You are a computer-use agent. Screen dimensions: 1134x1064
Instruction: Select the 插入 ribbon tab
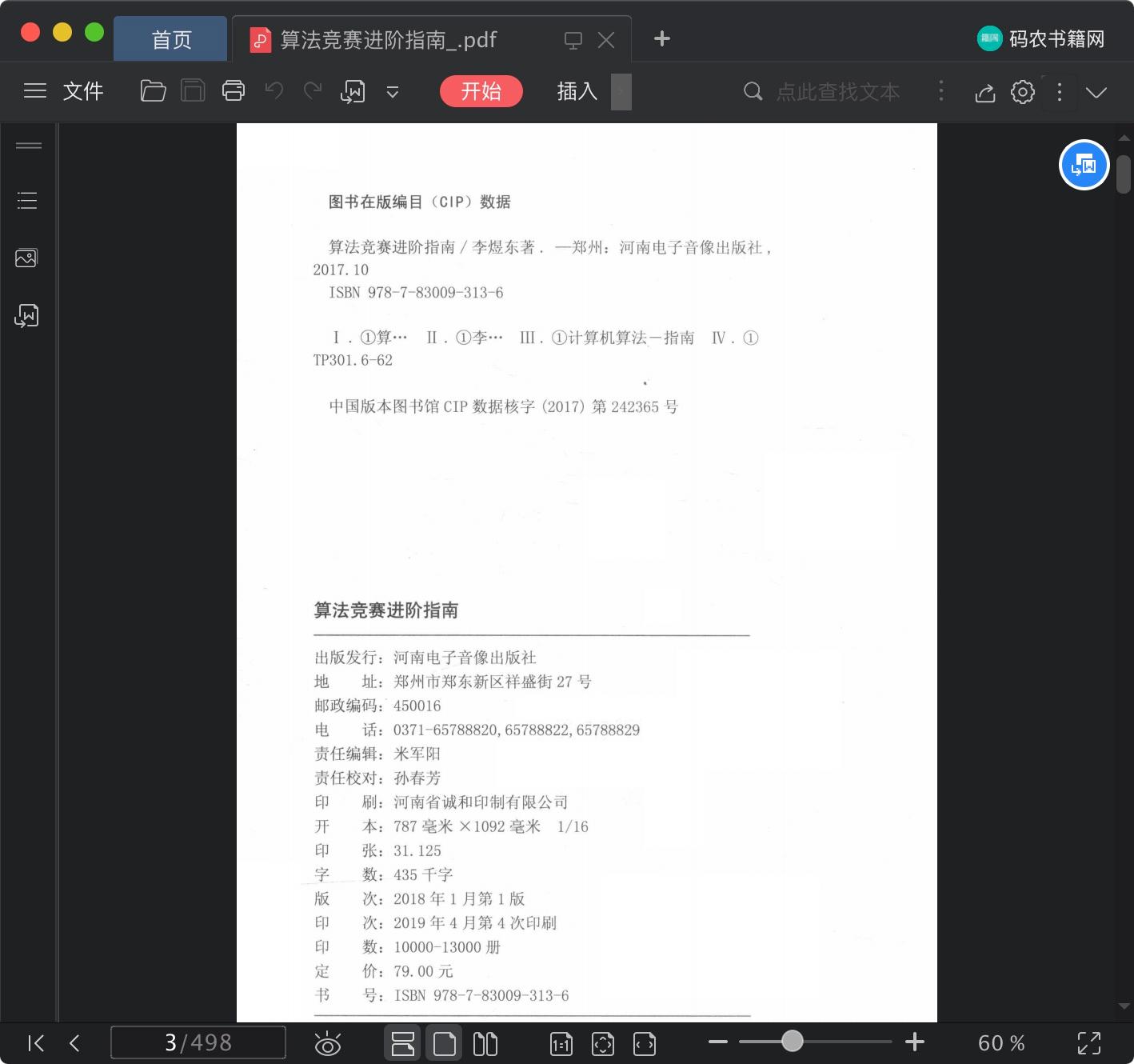pyautogui.click(x=577, y=91)
